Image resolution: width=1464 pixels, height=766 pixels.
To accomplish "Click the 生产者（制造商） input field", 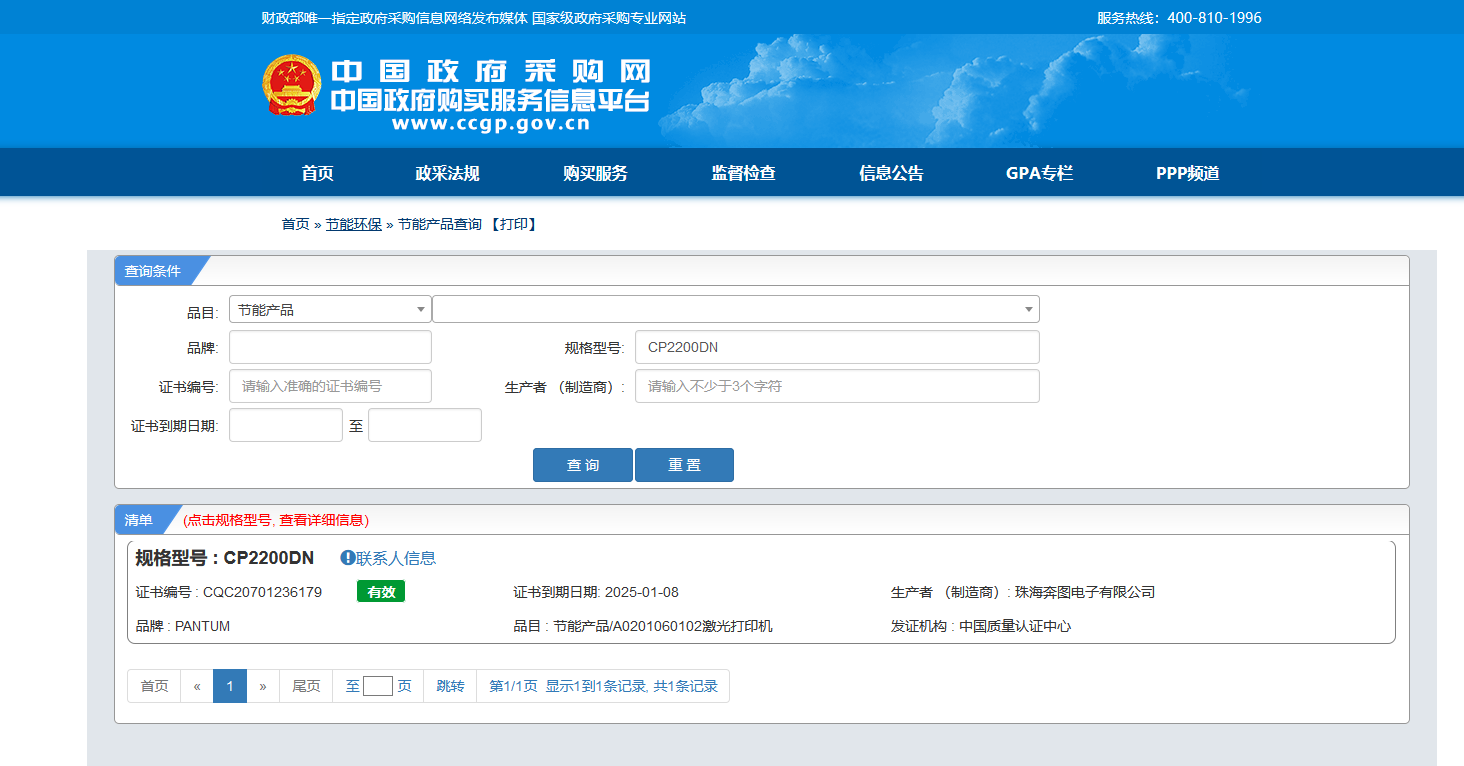I will (x=837, y=386).
